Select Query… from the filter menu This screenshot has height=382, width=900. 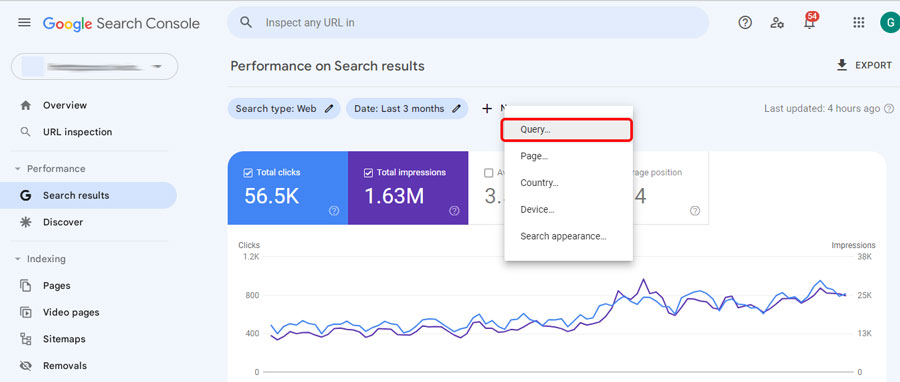coord(567,130)
